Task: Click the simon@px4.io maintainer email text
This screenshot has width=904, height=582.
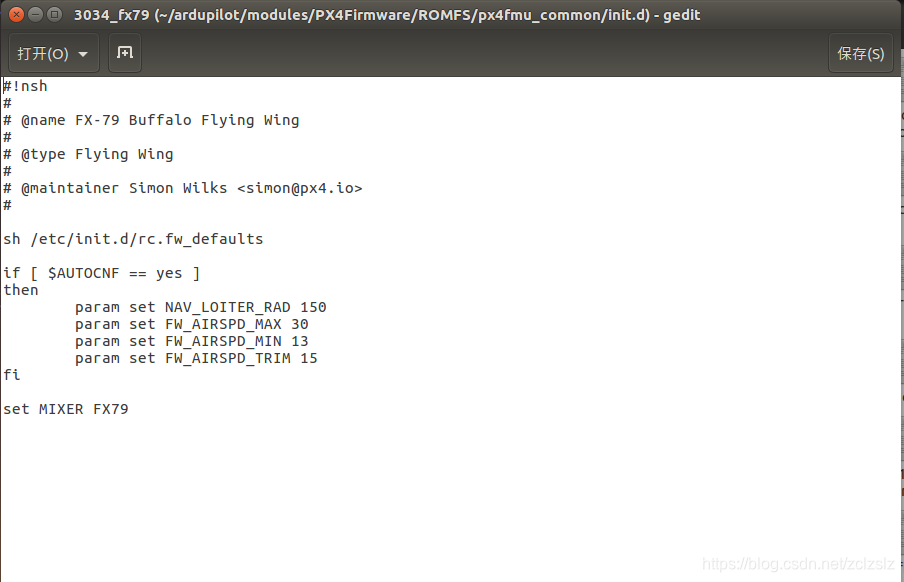Action: (300, 188)
